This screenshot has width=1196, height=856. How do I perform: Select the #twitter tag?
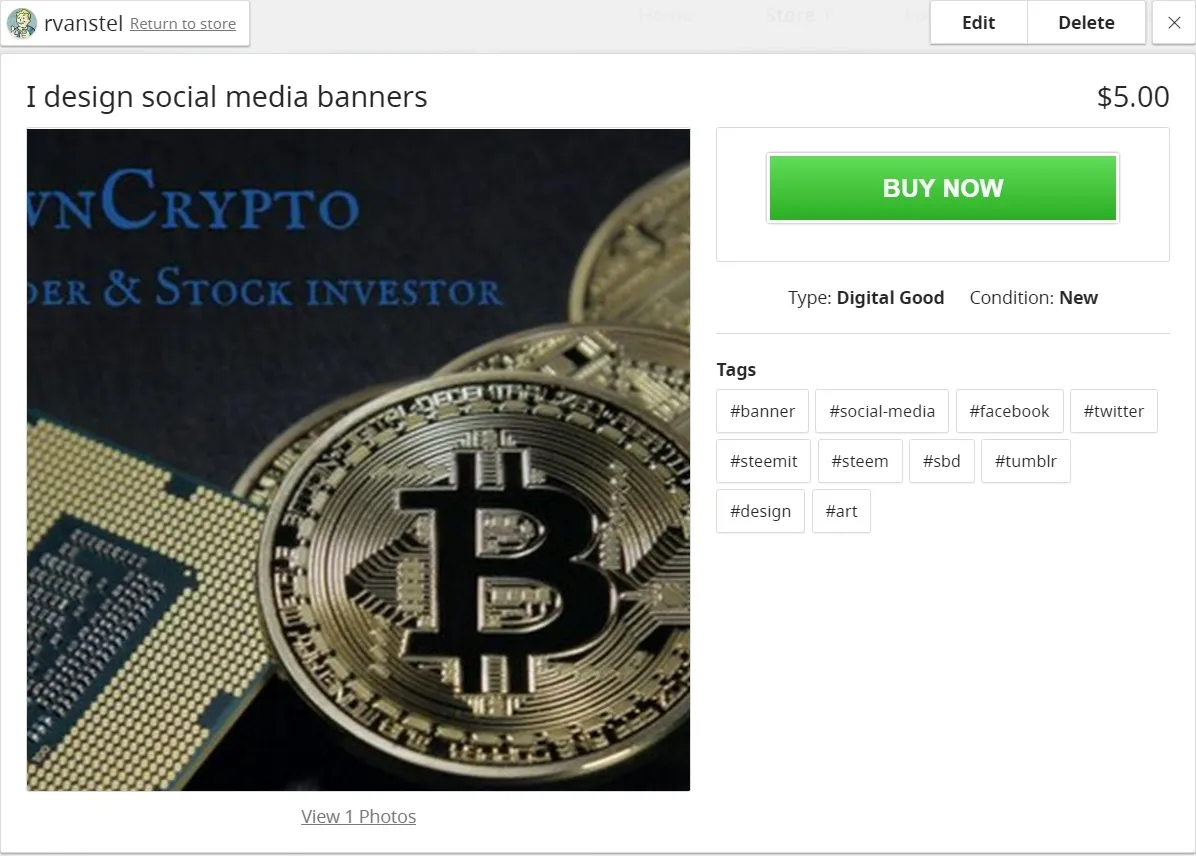tap(1114, 411)
